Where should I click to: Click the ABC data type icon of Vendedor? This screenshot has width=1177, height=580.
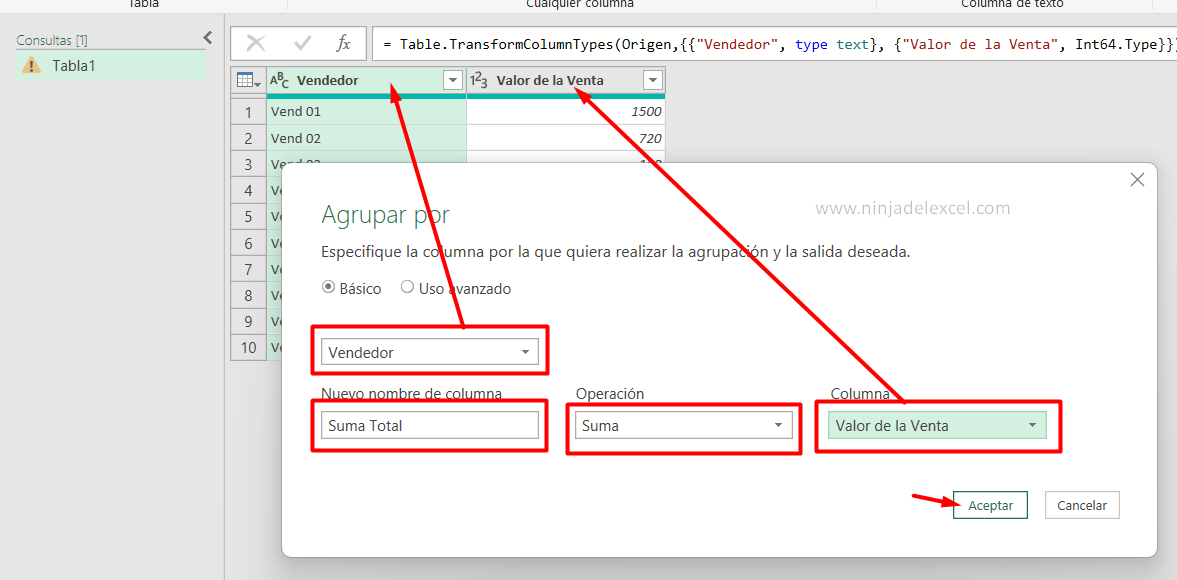pos(279,81)
